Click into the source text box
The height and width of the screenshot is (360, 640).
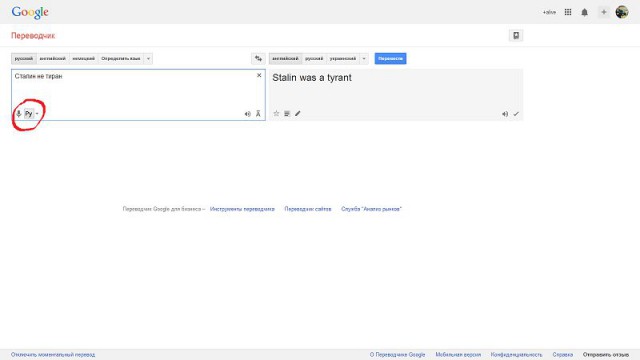[x=138, y=95]
